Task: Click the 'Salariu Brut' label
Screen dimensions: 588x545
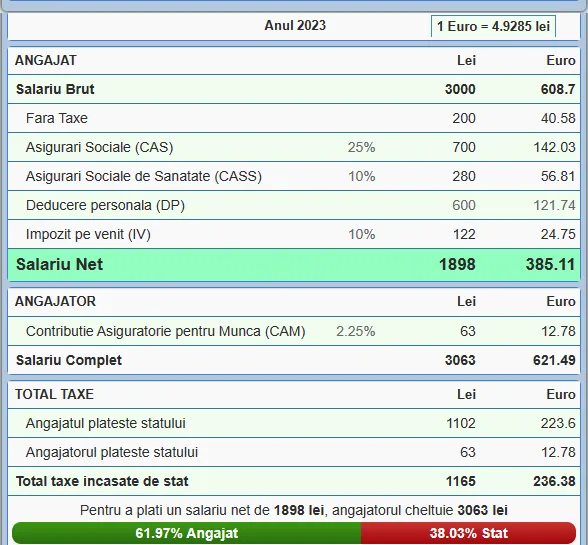Action: pyautogui.click(x=55, y=89)
